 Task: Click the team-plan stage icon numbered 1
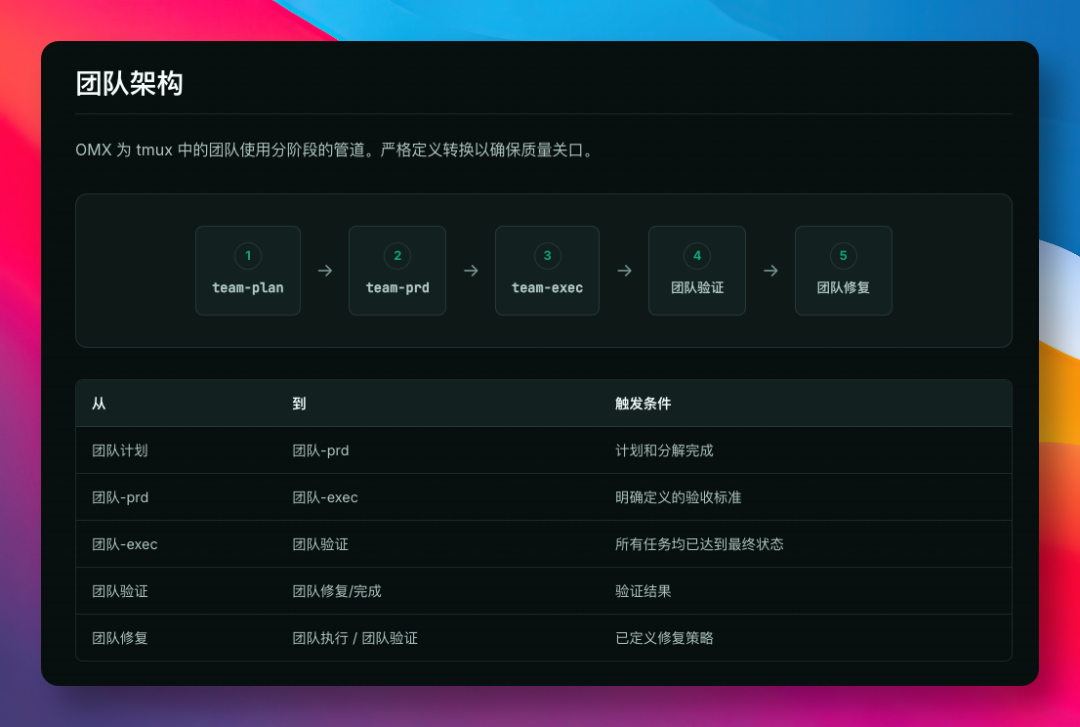[x=247, y=256]
